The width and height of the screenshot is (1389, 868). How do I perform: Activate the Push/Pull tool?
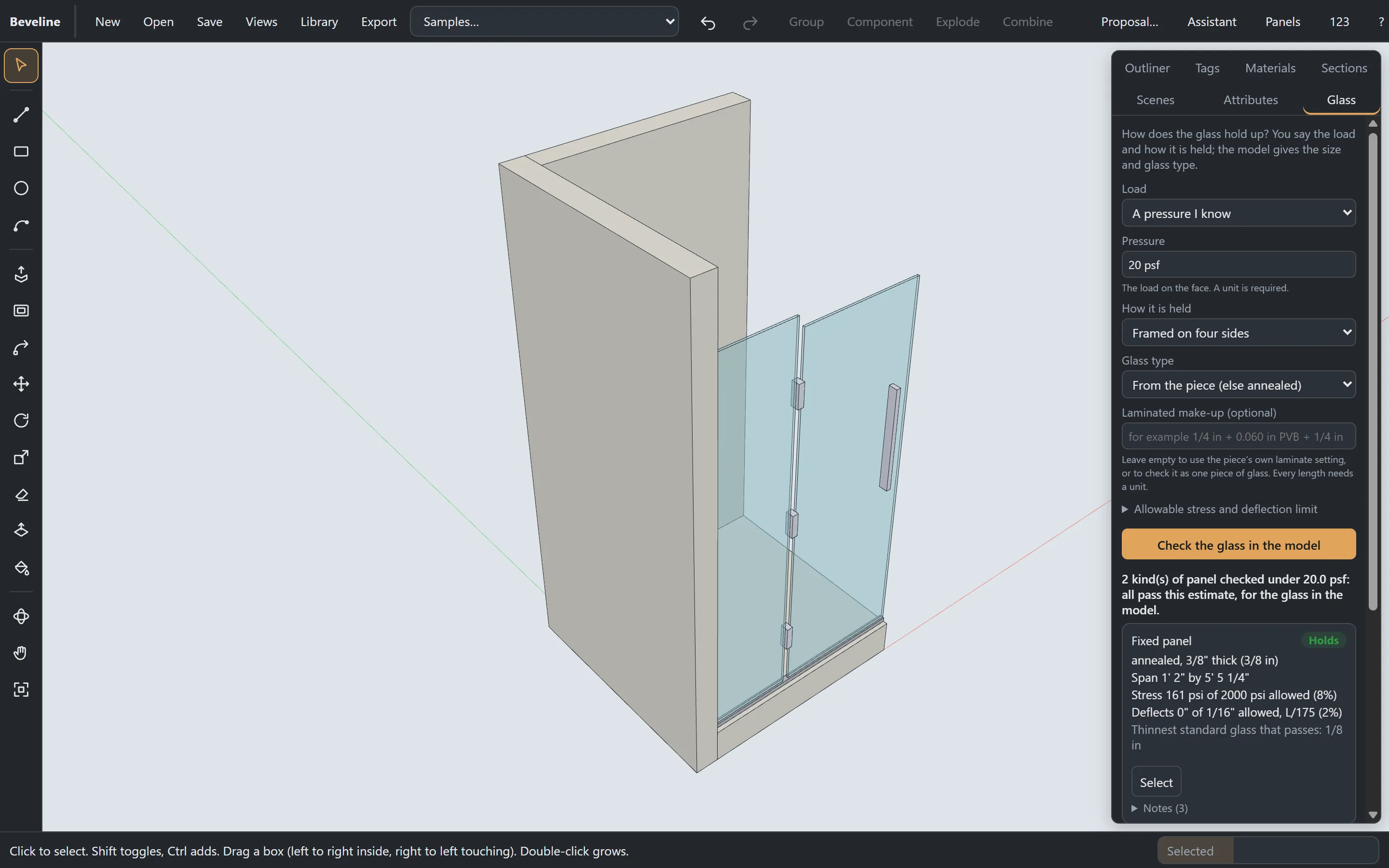(x=21, y=274)
